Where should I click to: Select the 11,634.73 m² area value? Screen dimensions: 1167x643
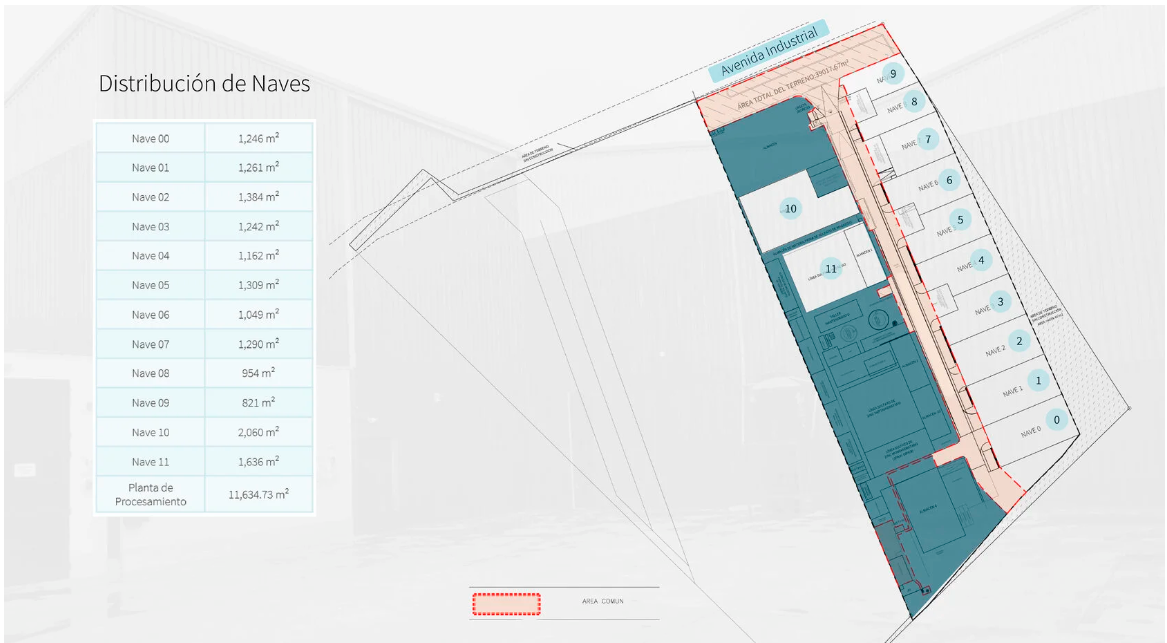coord(258,494)
